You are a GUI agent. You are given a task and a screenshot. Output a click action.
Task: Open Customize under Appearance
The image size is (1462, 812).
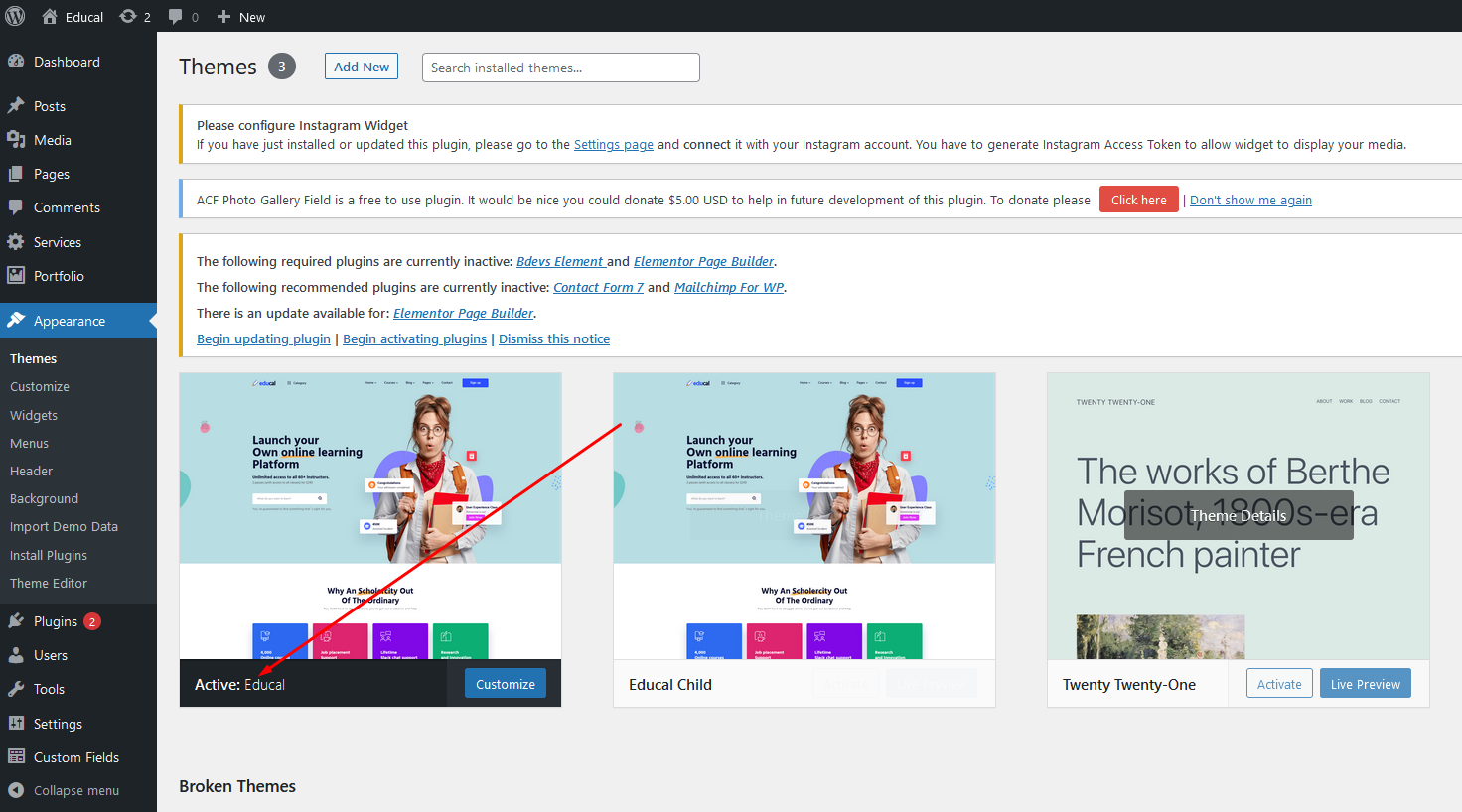40,386
